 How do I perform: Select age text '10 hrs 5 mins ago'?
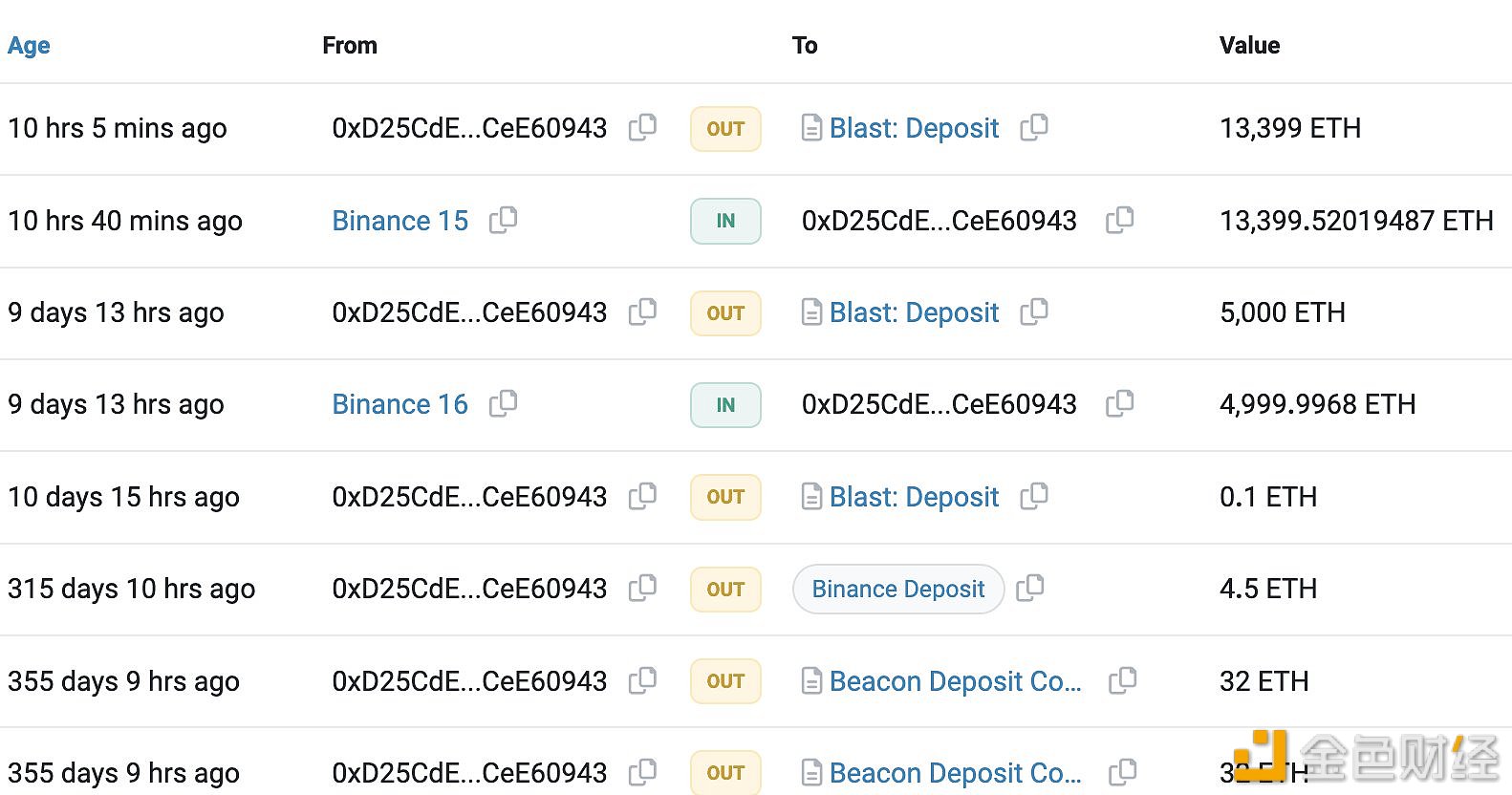tap(118, 128)
